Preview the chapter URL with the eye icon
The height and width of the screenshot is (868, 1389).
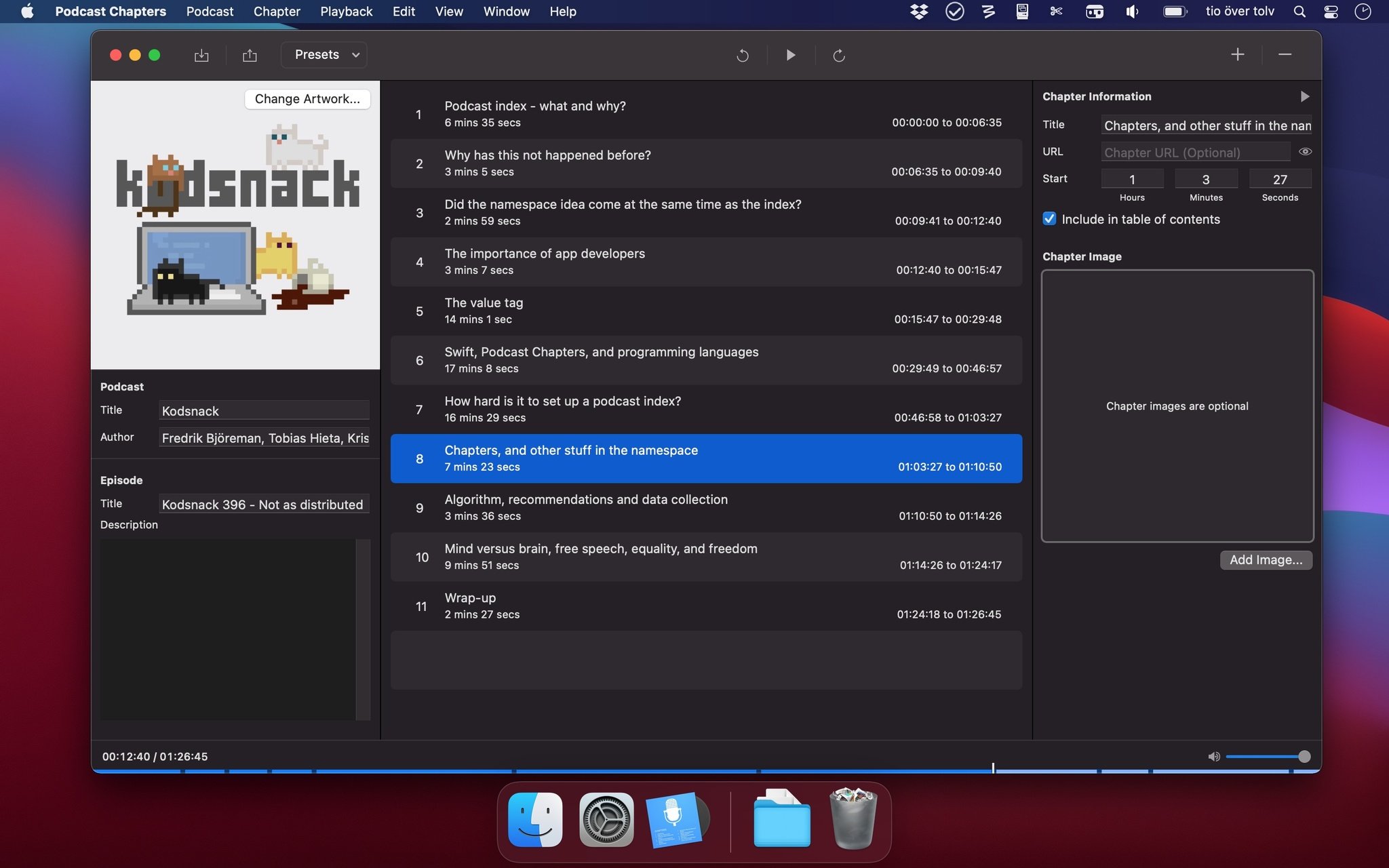click(1305, 152)
